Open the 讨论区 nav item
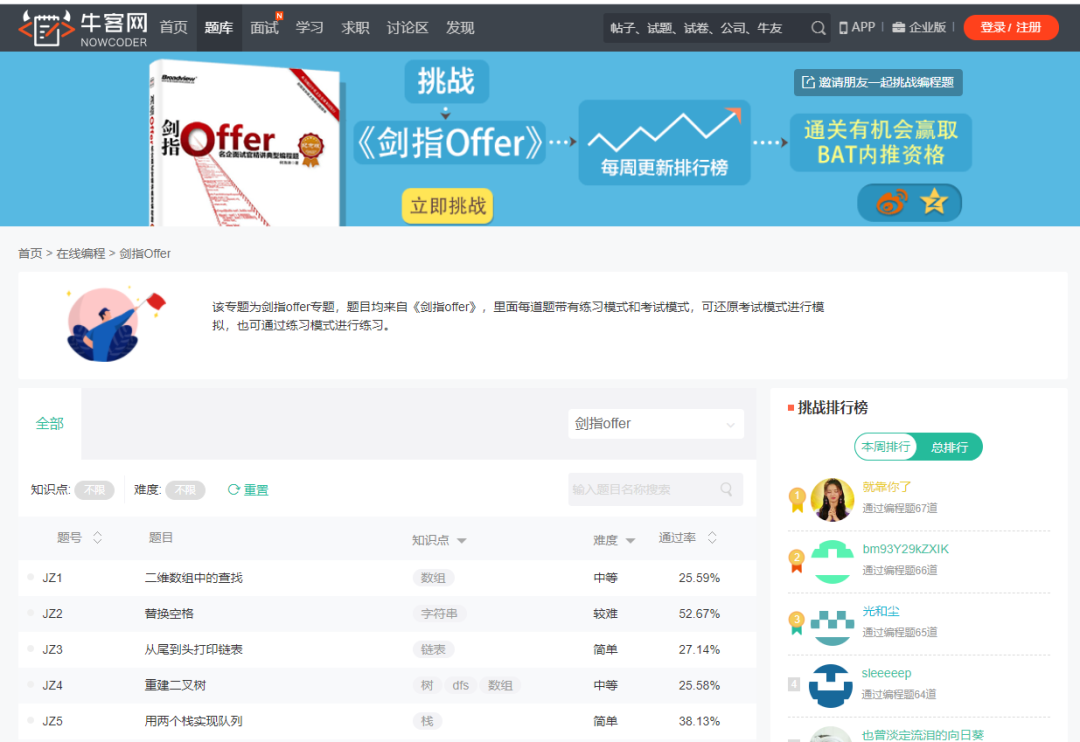 pyautogui.click(x=408, y=28)
